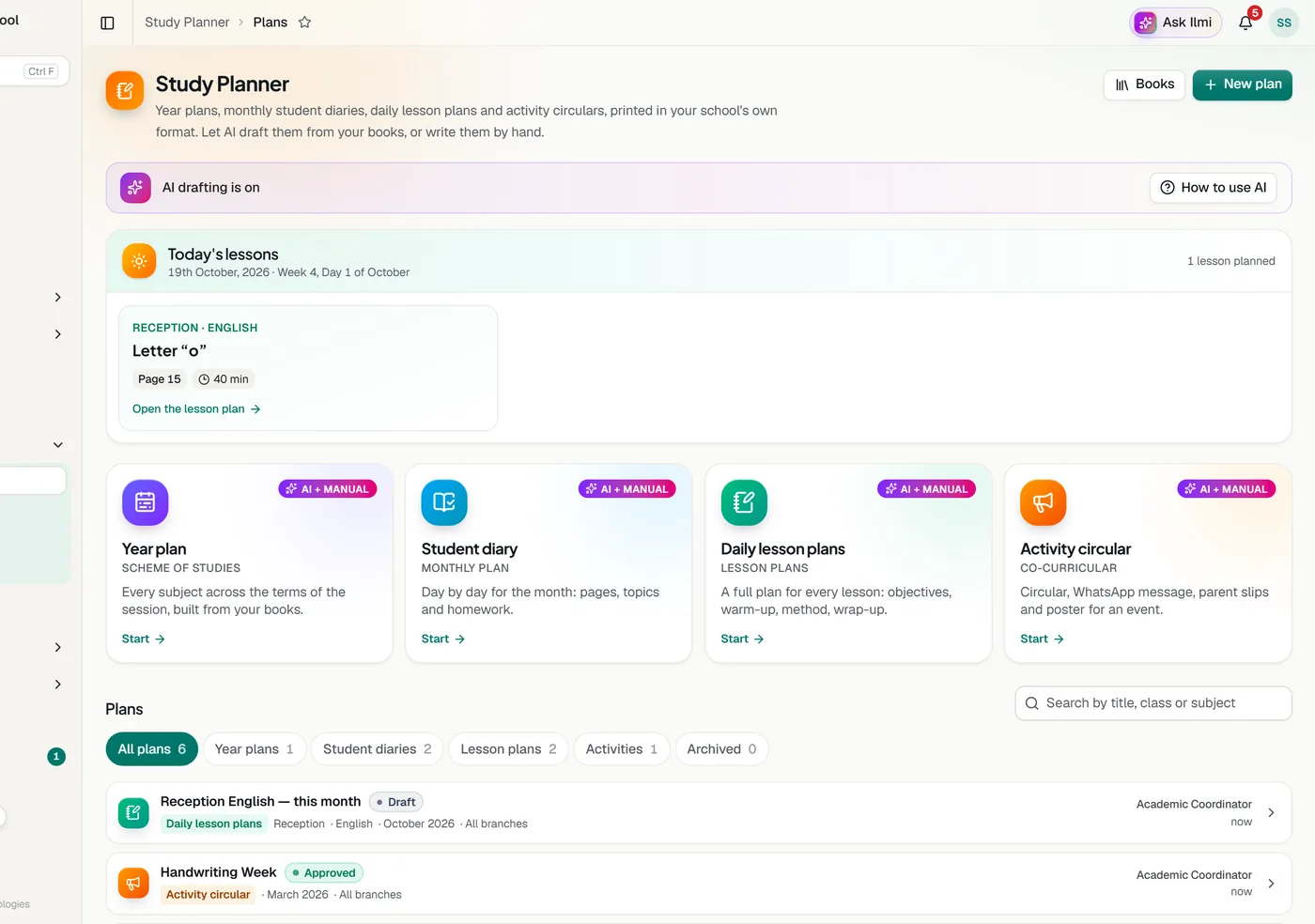Start Daily lesson plans
1315x924 pixels.
pyautogui.click(x=743, y=639)
